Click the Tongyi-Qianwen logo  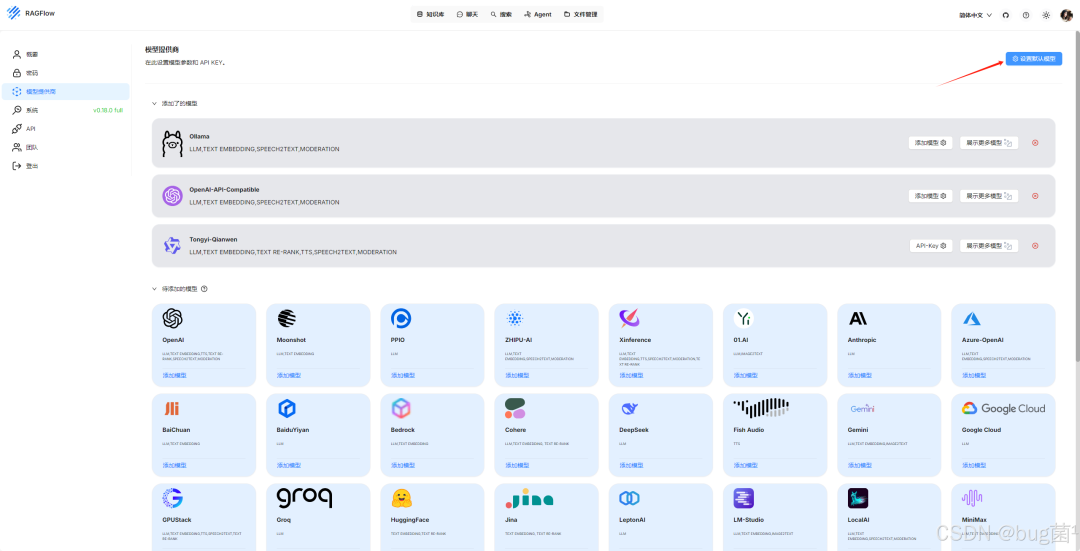(172, 245)
